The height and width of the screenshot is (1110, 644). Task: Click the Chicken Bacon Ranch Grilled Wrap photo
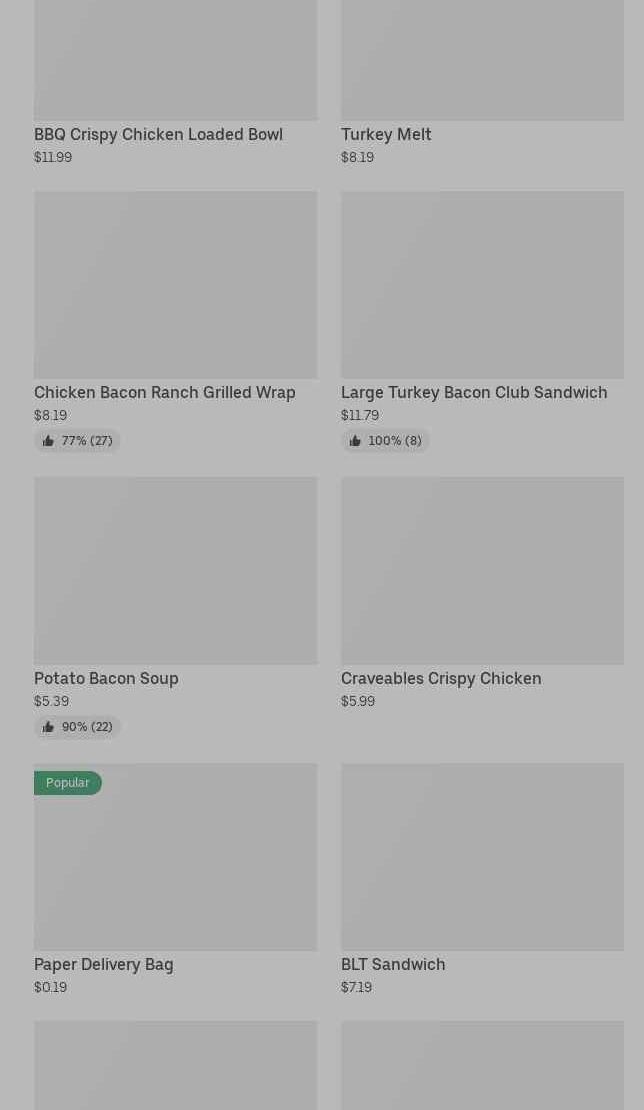pyautogui.click(x=175, y=285)
